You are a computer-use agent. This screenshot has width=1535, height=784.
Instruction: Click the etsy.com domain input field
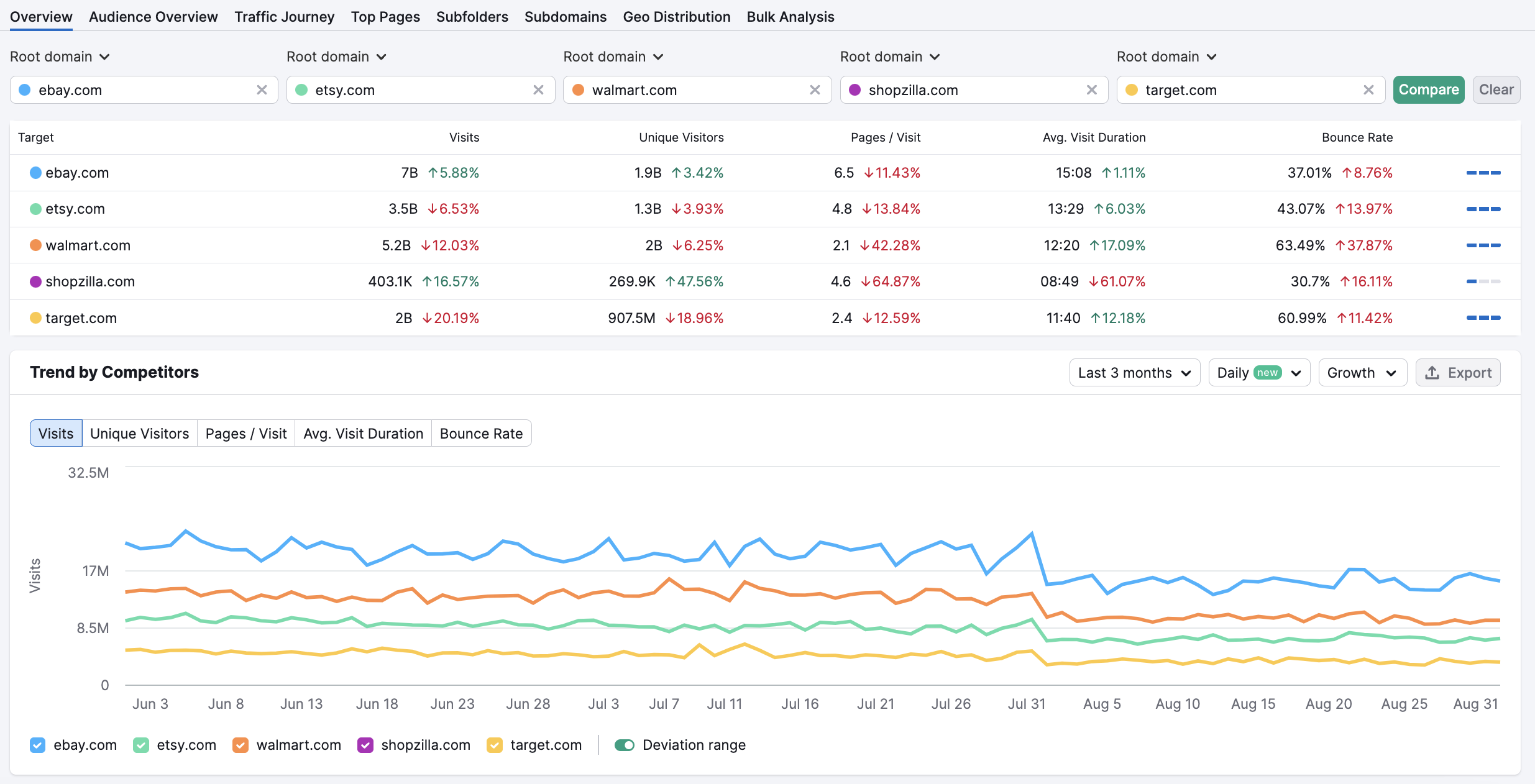pos(421,90)
